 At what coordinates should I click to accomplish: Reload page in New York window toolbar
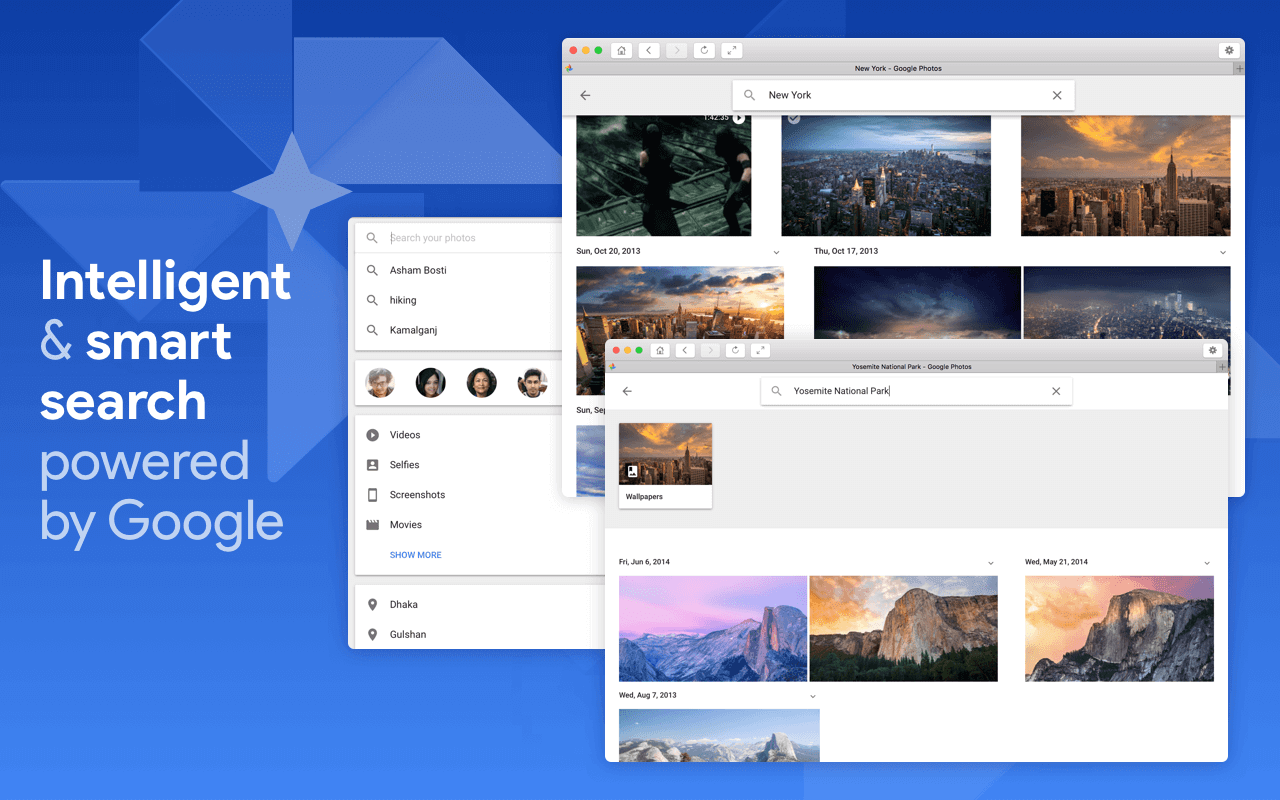click(705, 50)
